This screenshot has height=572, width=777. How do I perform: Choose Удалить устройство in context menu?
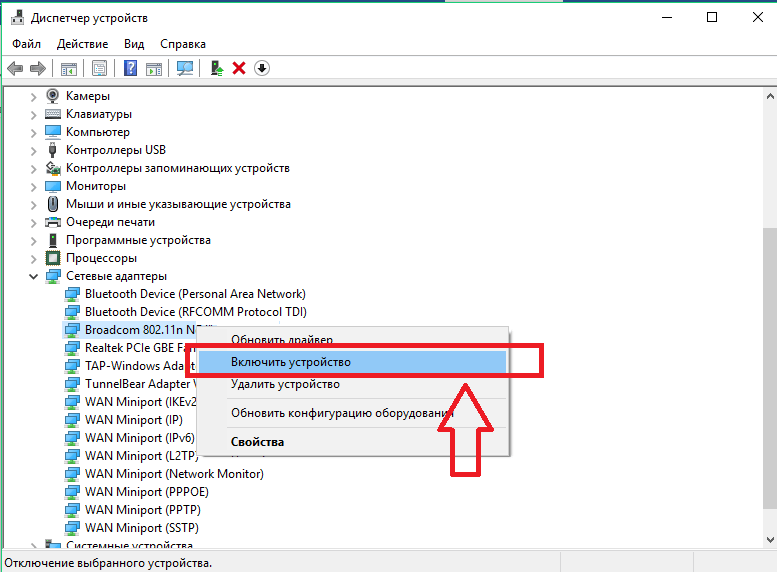tap(352, 384)
